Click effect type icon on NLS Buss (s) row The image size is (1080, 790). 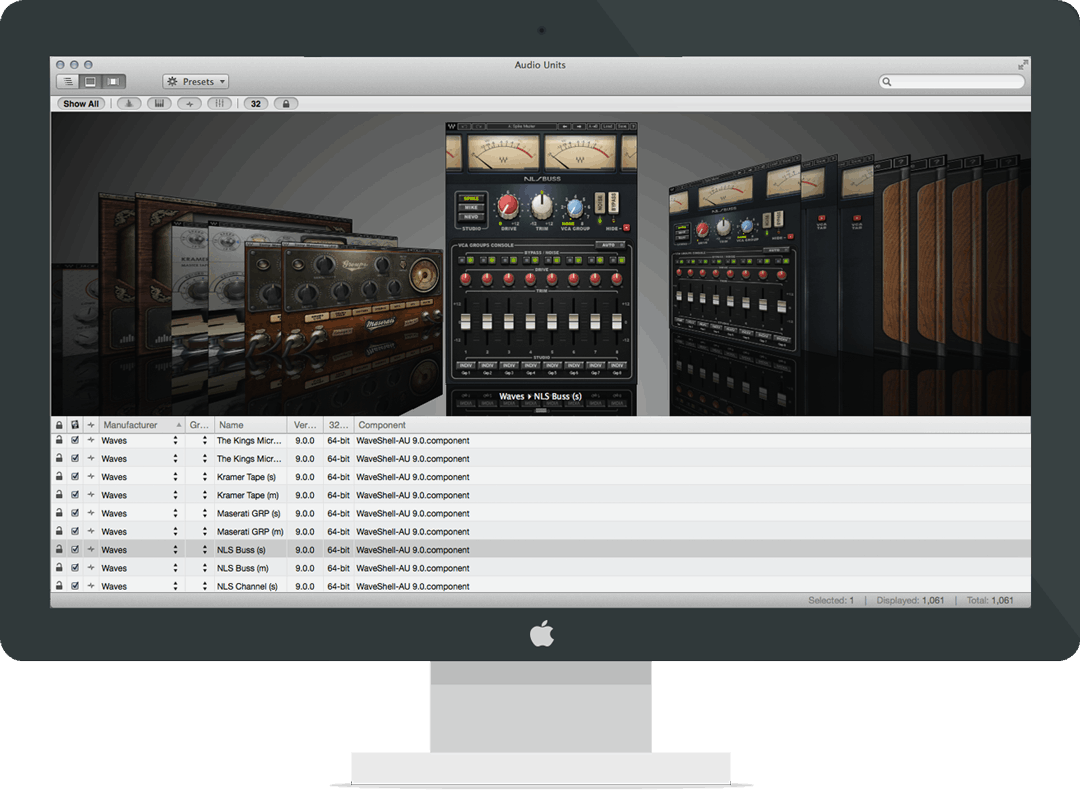point(90,550)
